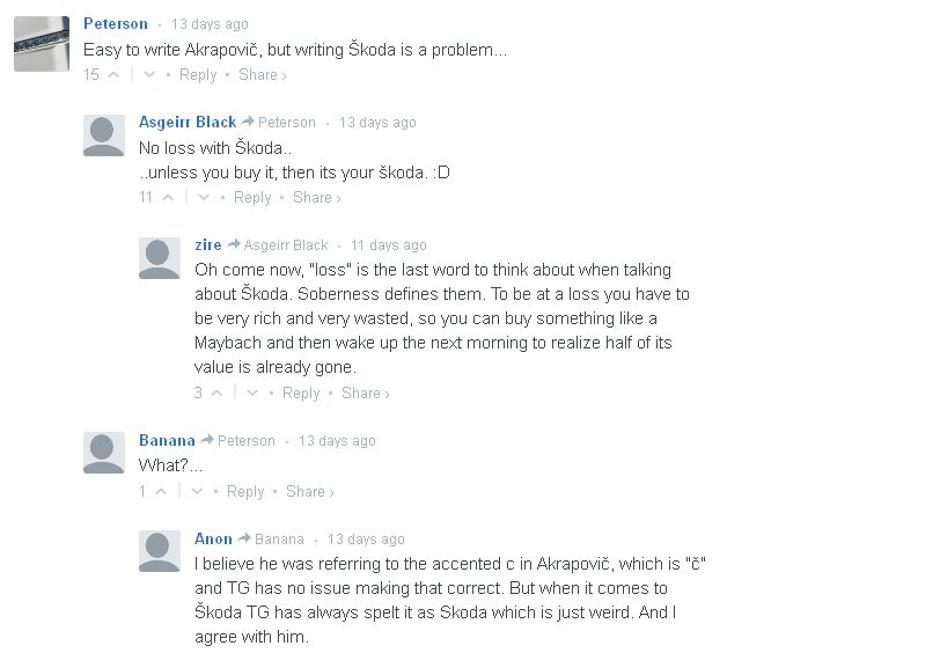The height and width of the screenshot is (653, 940).
Task: Open Peterson's profile avatar
Action: point(41,44)
